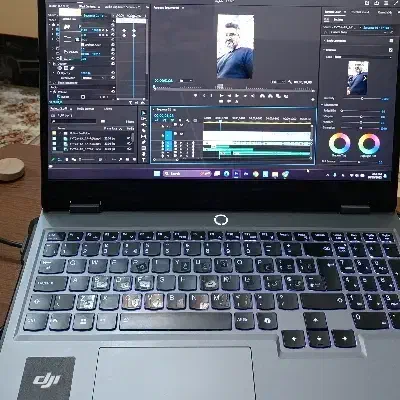
Task: Open Task View on the taskbar
Action: pyautogui.click(x=217, y=174)
